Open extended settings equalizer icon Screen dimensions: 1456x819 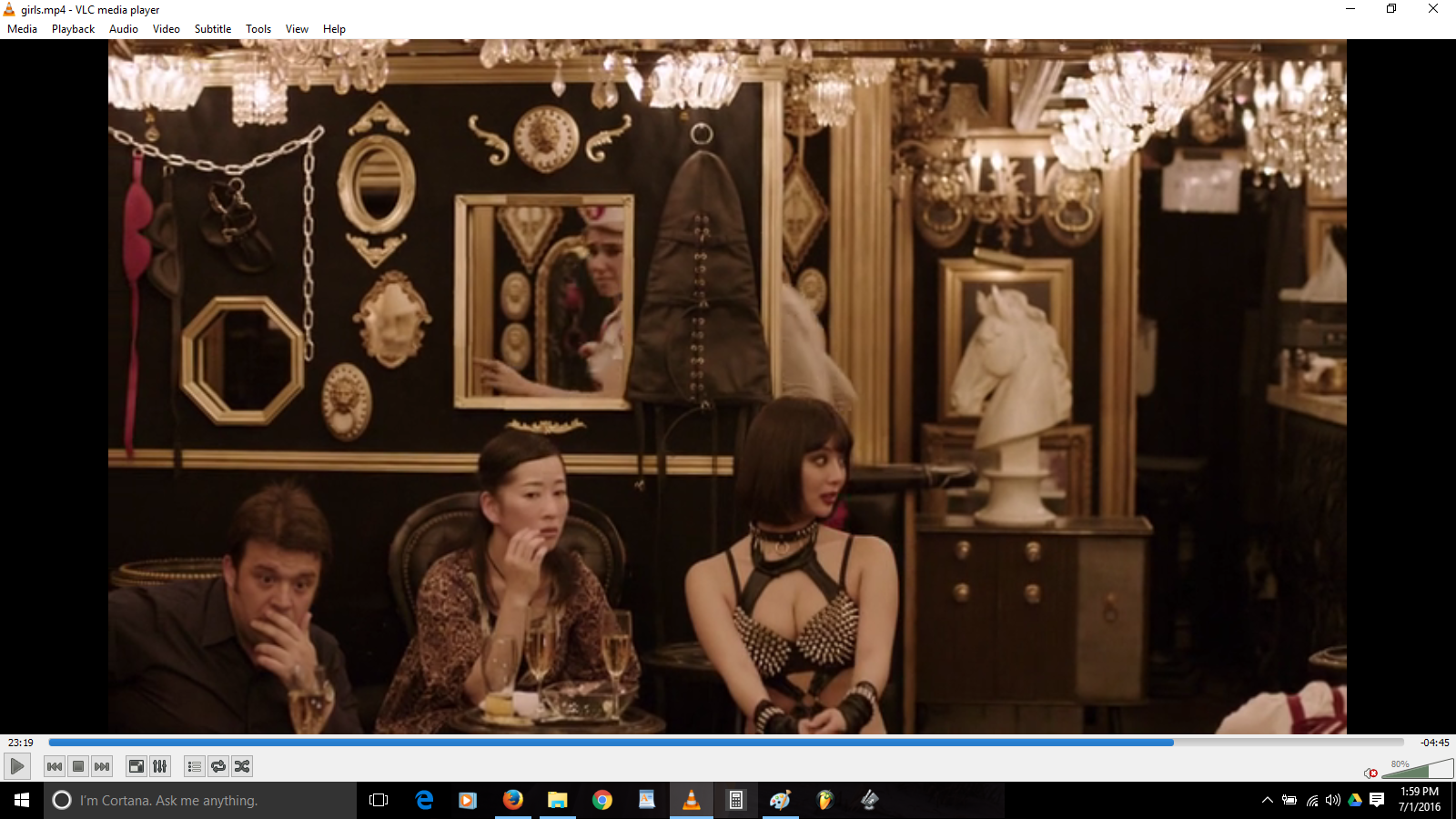tap(159, 766)
